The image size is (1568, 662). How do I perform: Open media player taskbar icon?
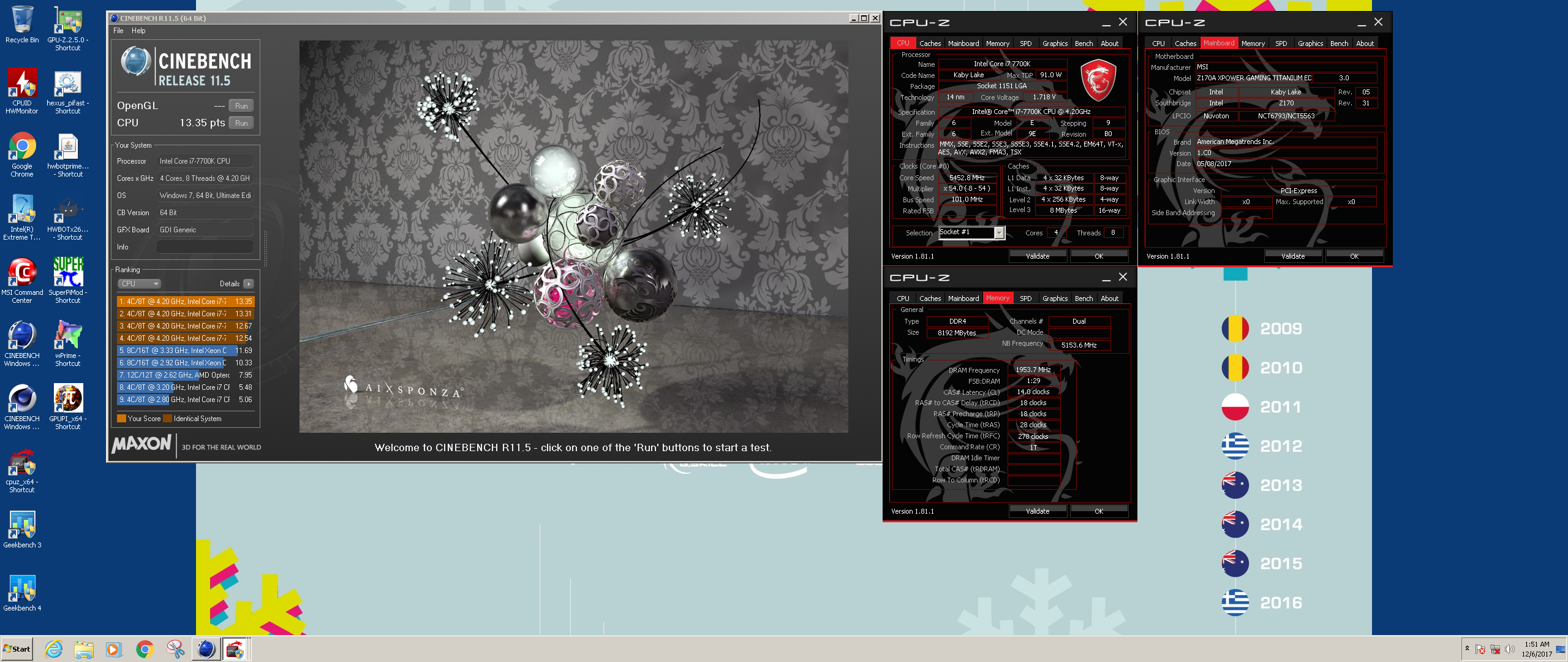click(114, 649)
